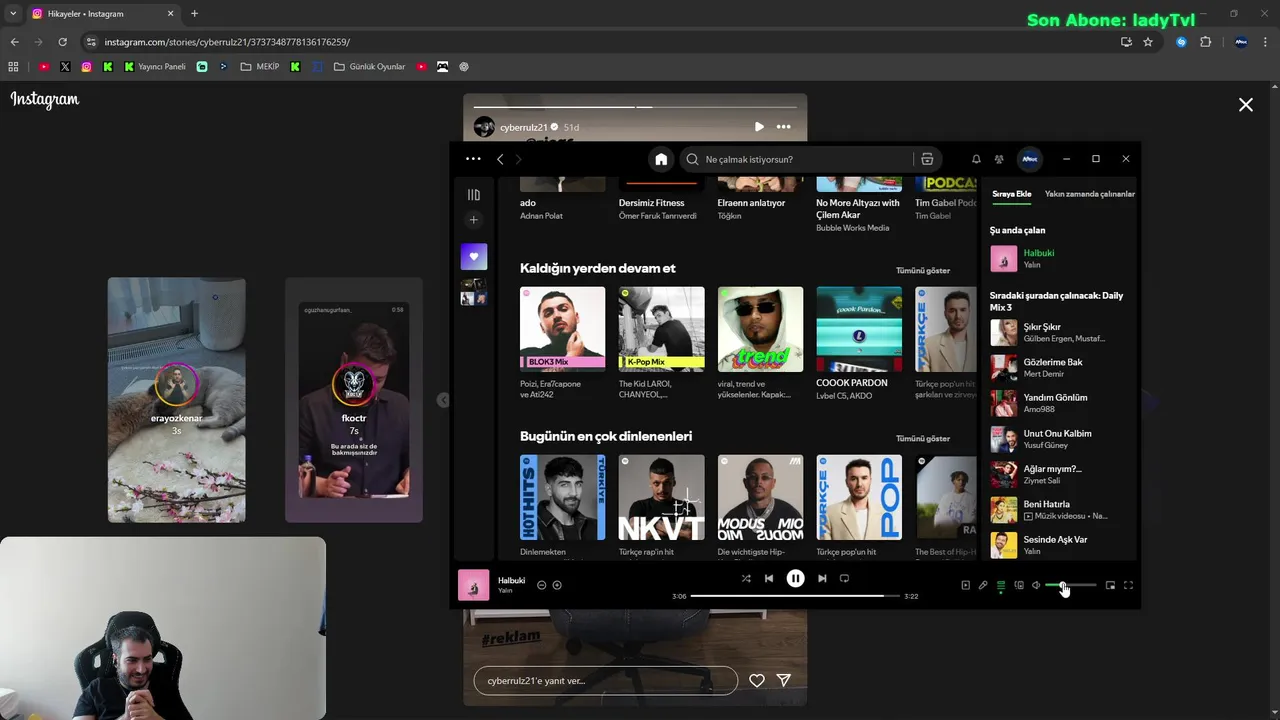Click reply field cyberrulz21'e yanıt ver
This screenshot has width=1280, height=720.
click(x=606, y=680)
